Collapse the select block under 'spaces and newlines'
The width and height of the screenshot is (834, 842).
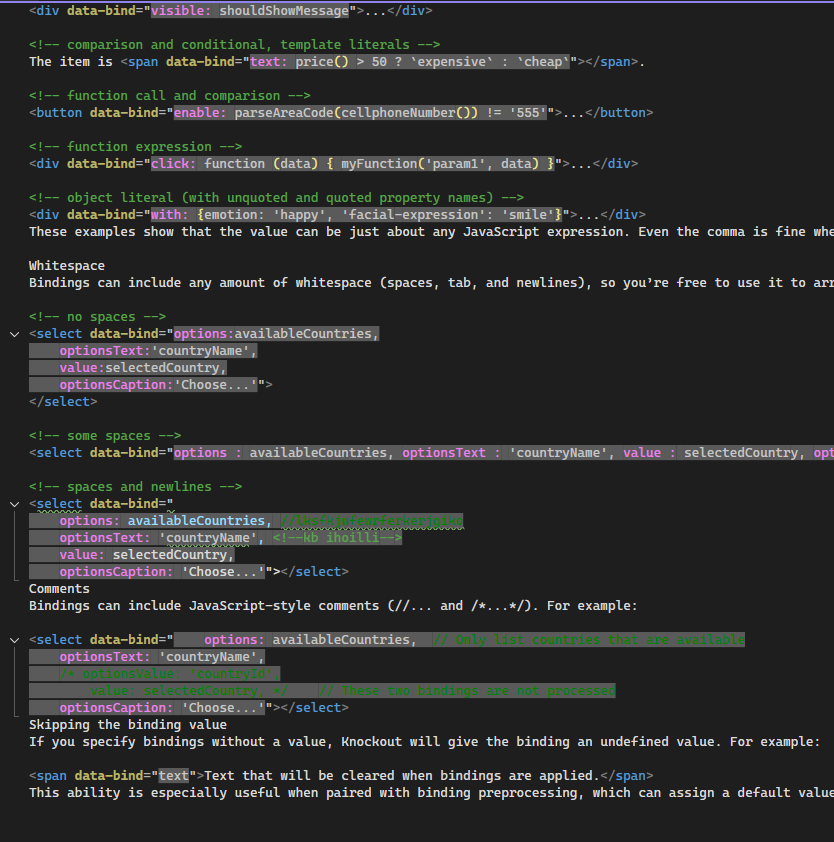coord(14,504)
